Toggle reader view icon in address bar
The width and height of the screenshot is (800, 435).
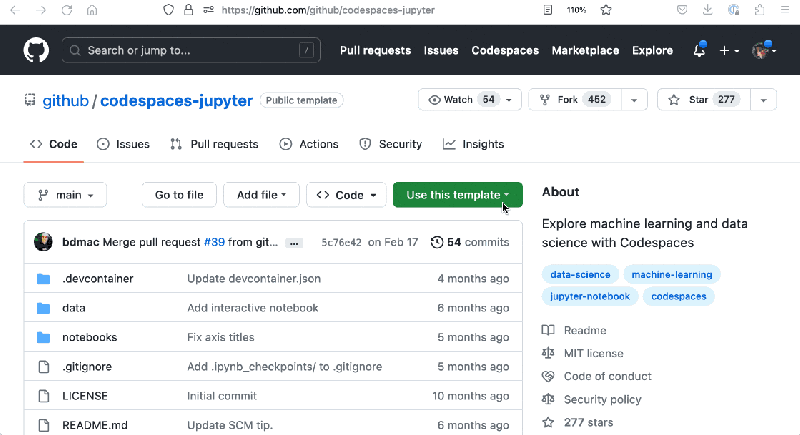pyautogui.click(x=548, y=10)
